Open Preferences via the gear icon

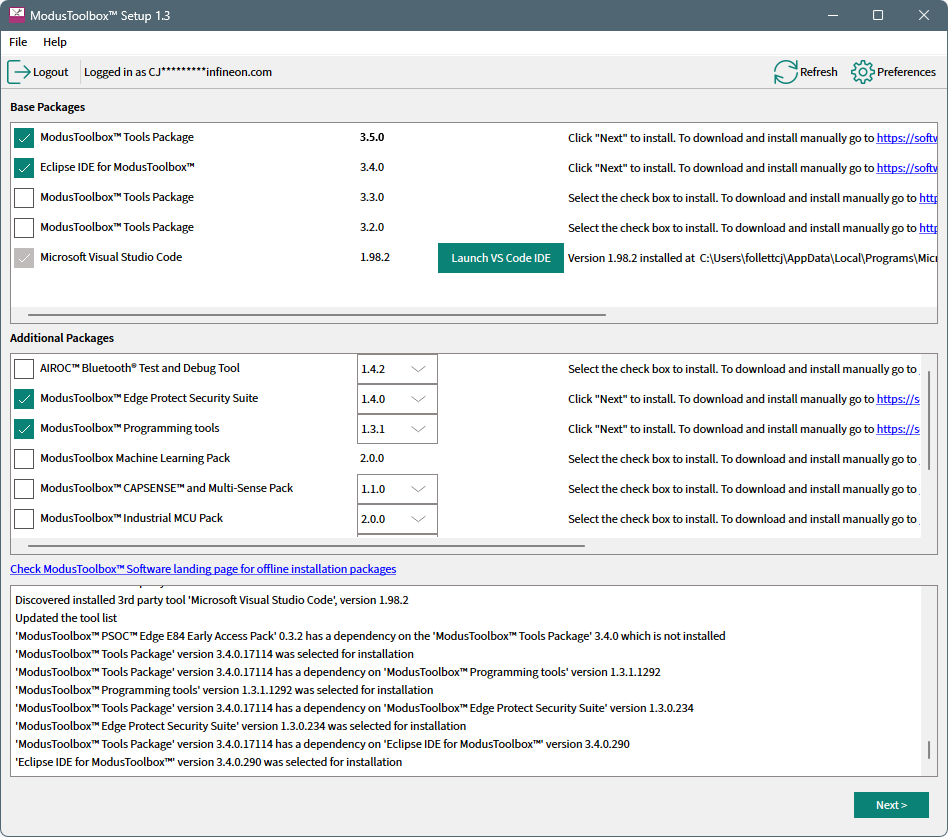pyautogui.click(x=862, y=72)
